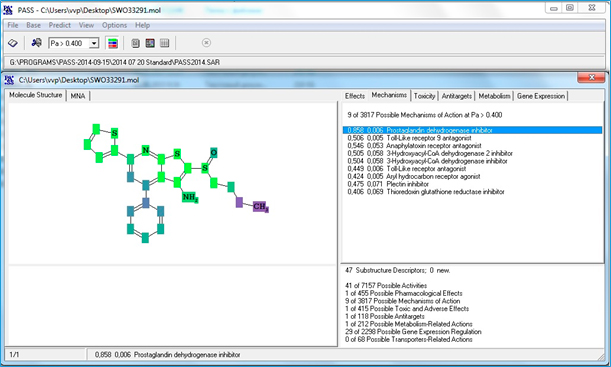Switch to Toxicity tab
Screen dimensions: 611x367
coord(424,96)
